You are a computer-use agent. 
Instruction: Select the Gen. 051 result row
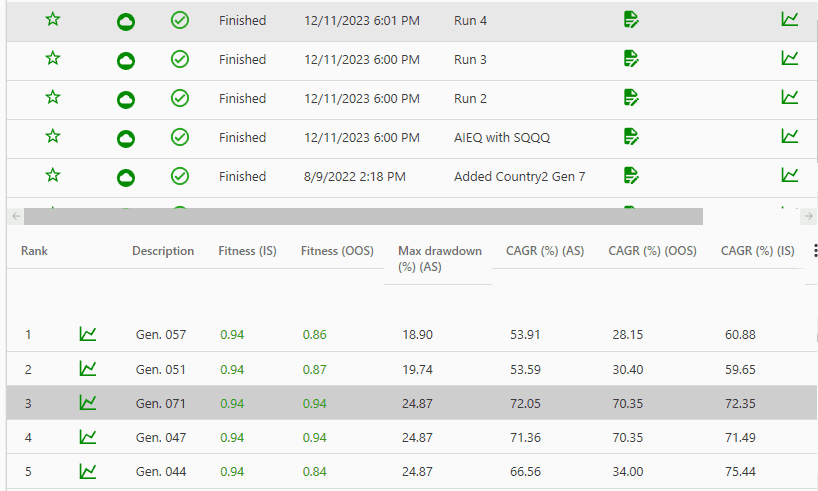click(412, 369)
